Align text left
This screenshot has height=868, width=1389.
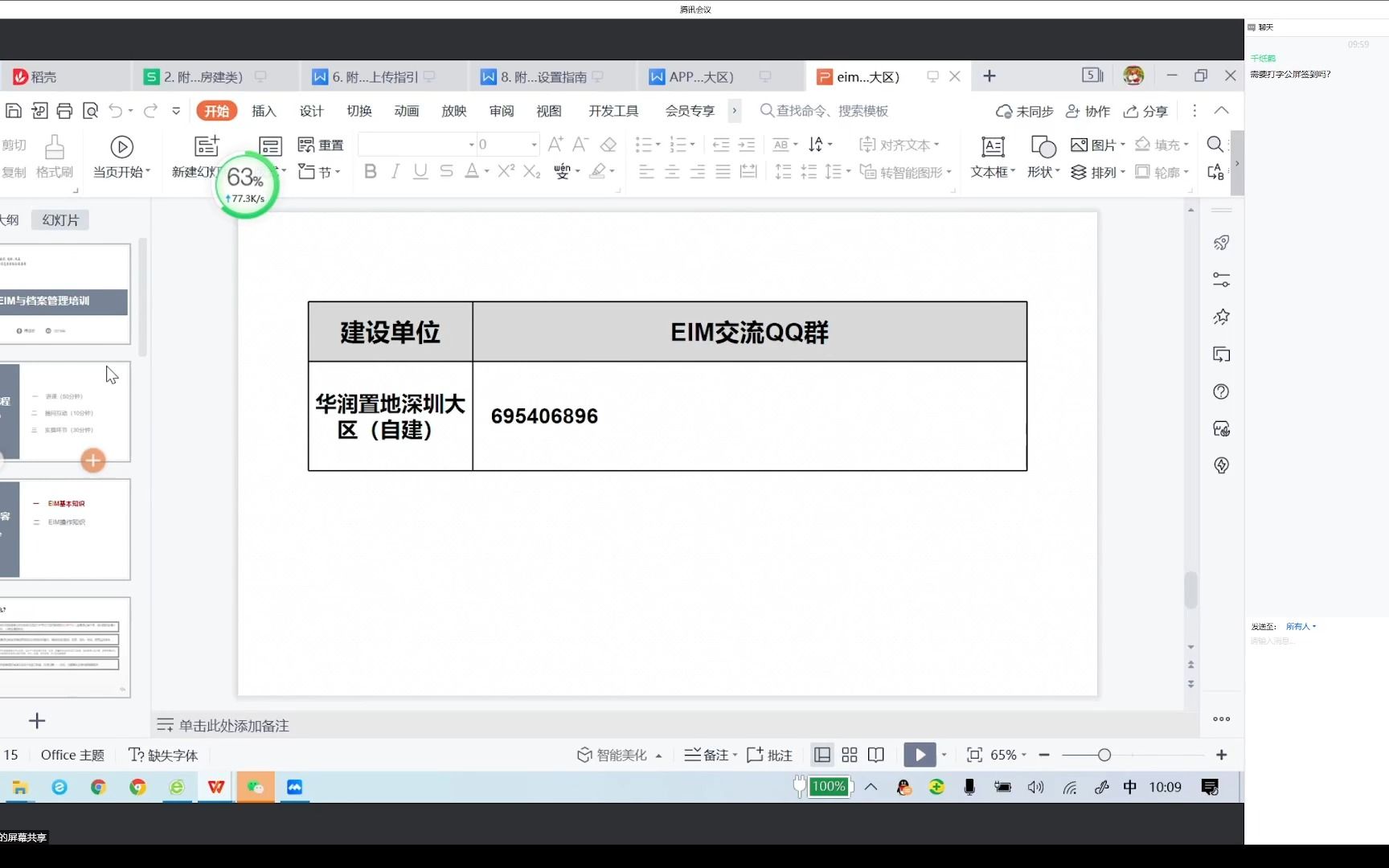click(646, 171)
